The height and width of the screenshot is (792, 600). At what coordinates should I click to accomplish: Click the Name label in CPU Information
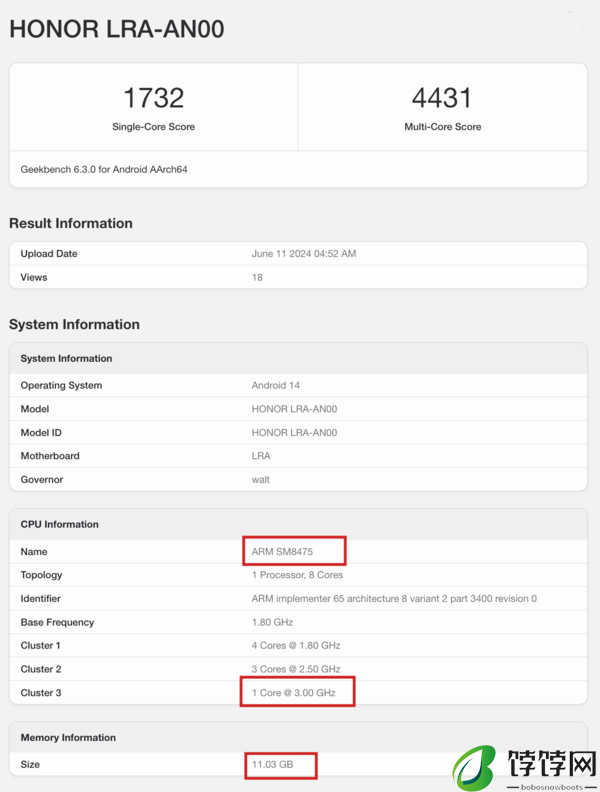point(34,552)
